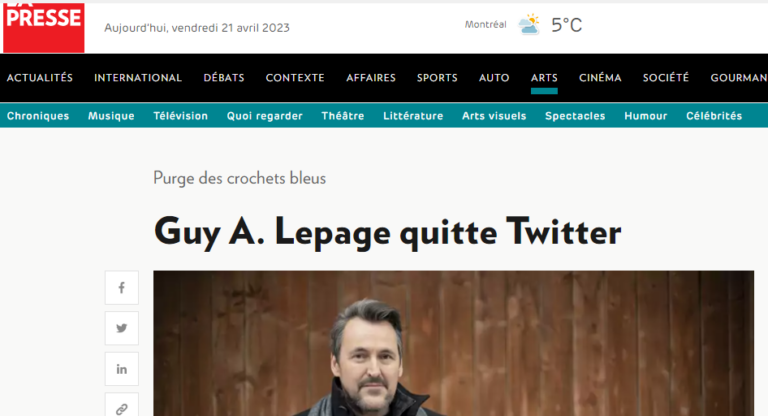Click the 5°C temperature reading
Image resolution: width=768 pixels, height=416 pixels.
tap(567, 25)
